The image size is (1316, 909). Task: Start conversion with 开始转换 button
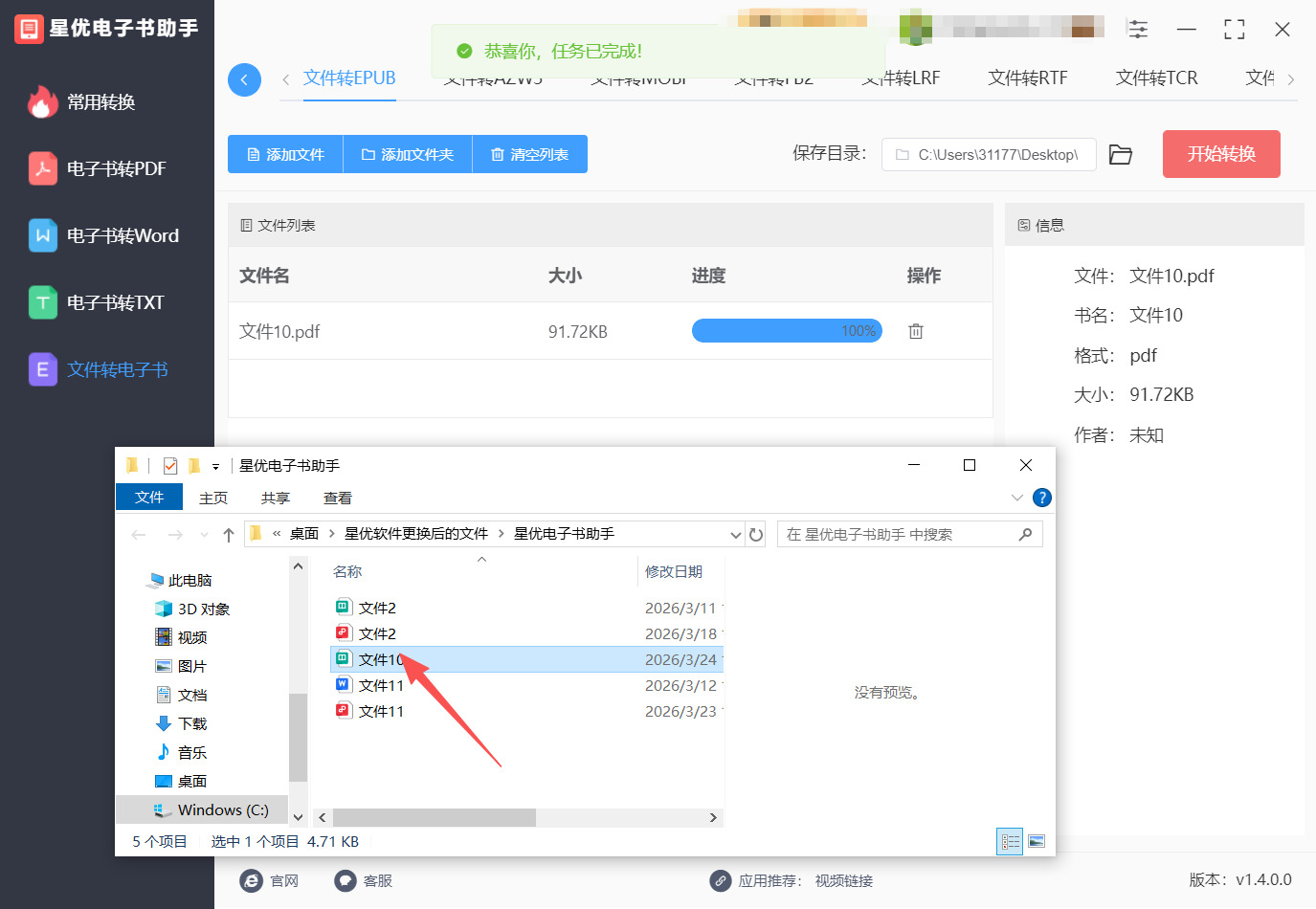coord(1221,154)
